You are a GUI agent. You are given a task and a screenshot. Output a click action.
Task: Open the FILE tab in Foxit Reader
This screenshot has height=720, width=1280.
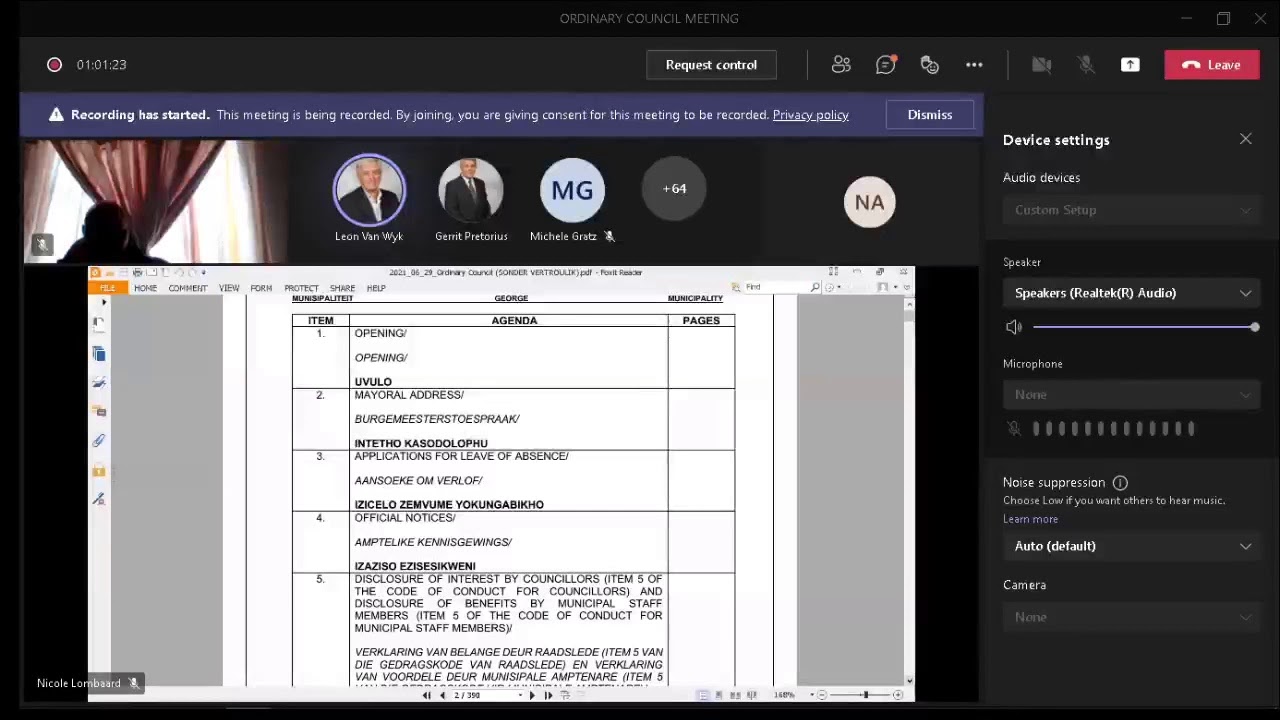click(107, 288)
